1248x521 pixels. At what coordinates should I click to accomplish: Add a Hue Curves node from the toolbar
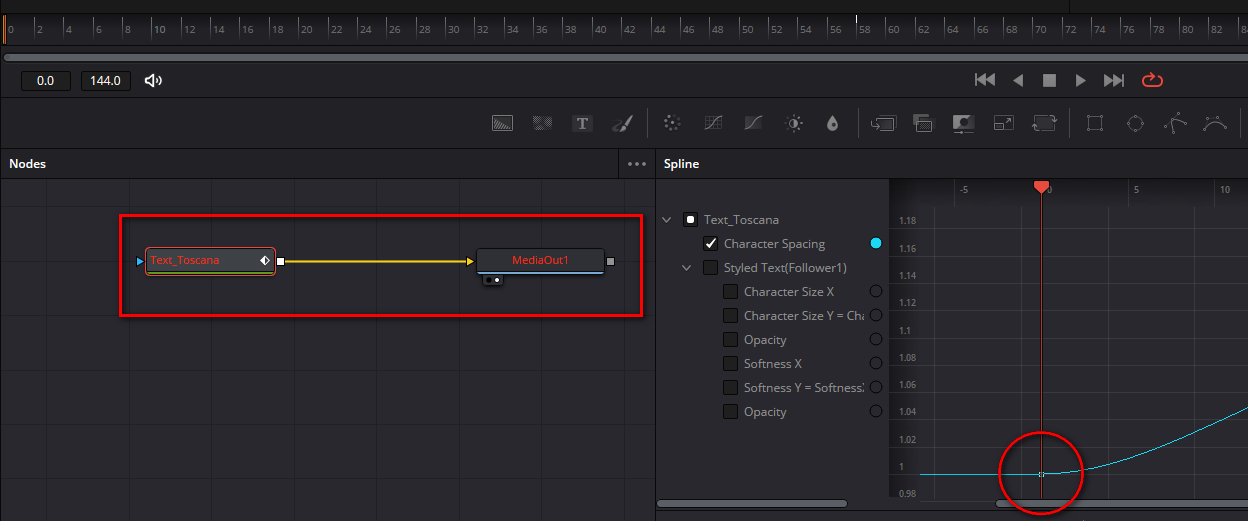pyautogui.click(x=753, y=123)
